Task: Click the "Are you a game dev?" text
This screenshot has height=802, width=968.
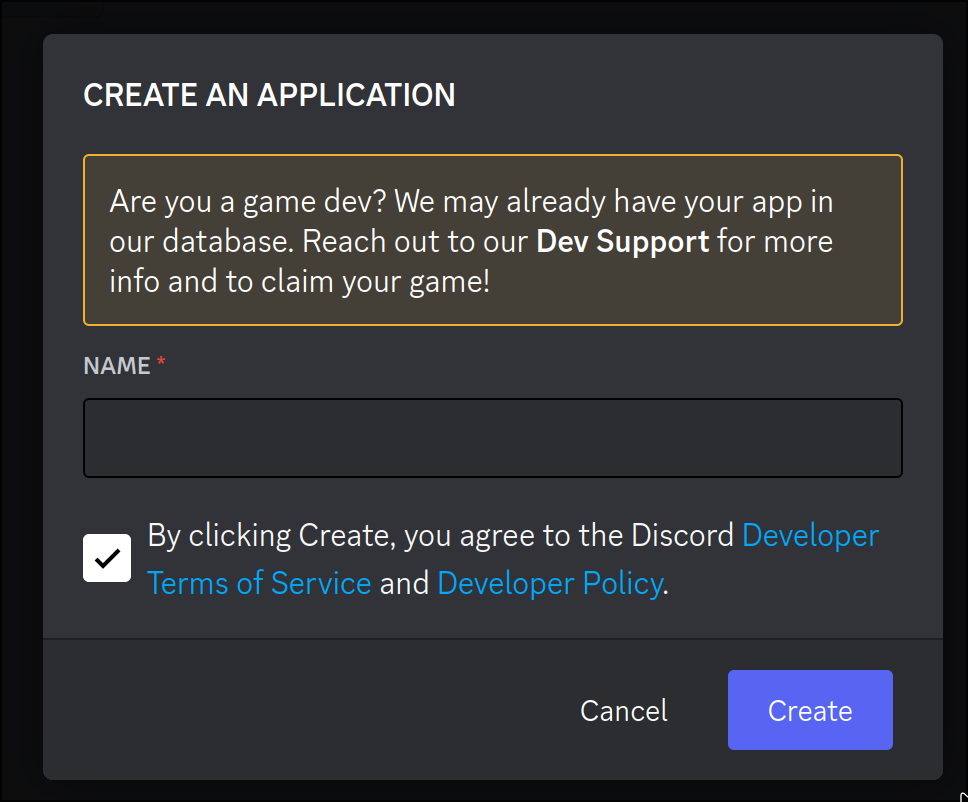Action: (248, 202)
